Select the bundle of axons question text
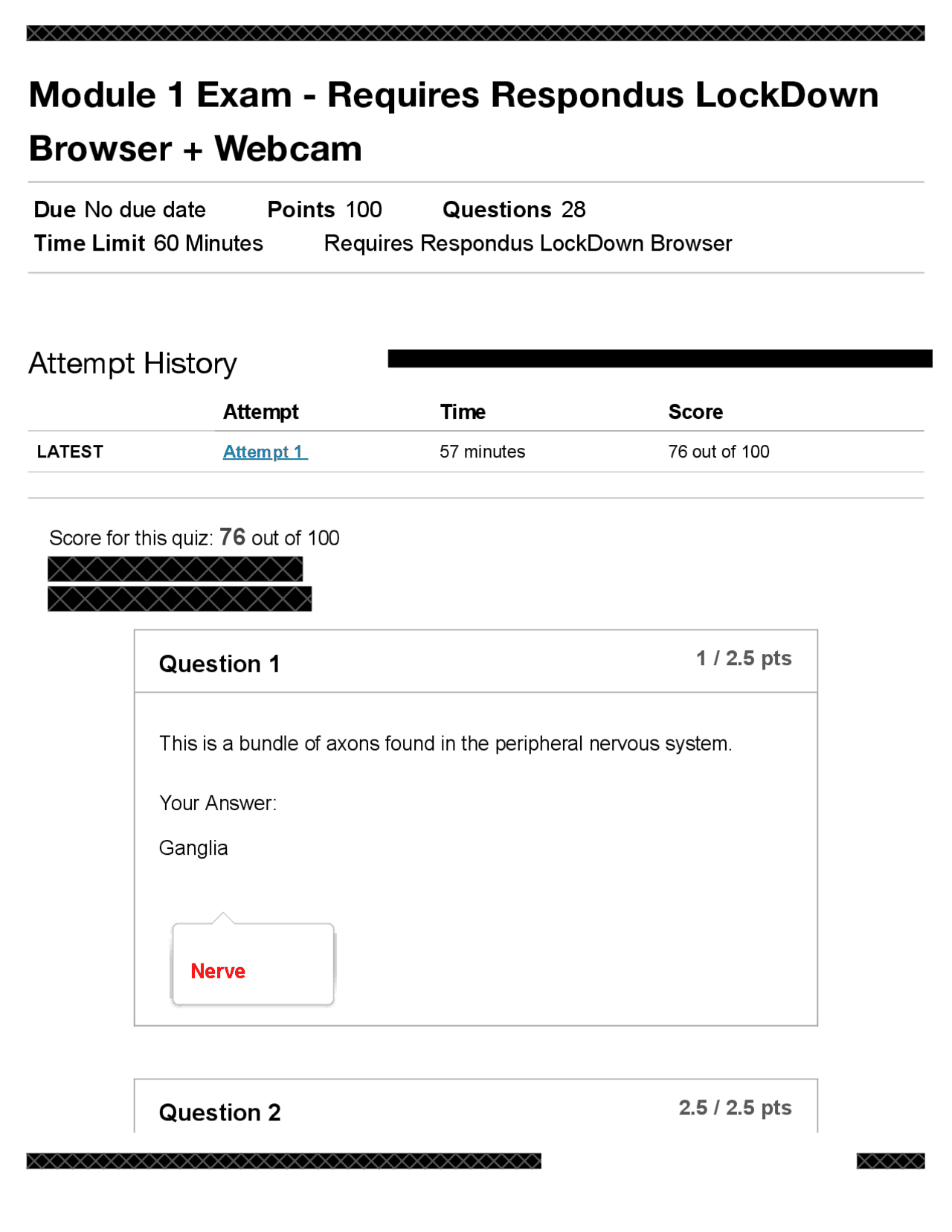 (445, 743)
